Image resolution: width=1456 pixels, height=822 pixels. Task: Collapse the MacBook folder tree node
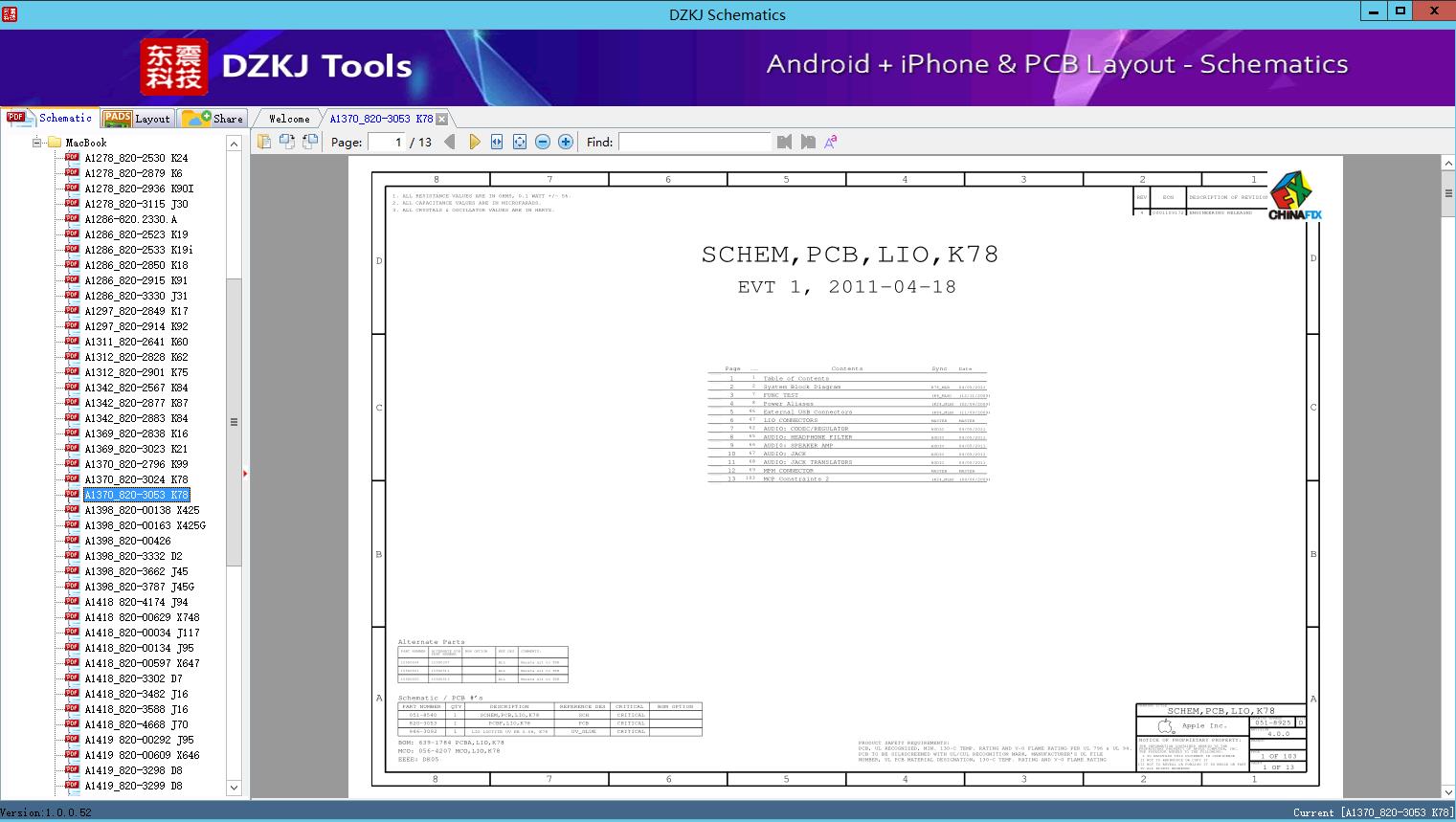[x=37, y=143]
